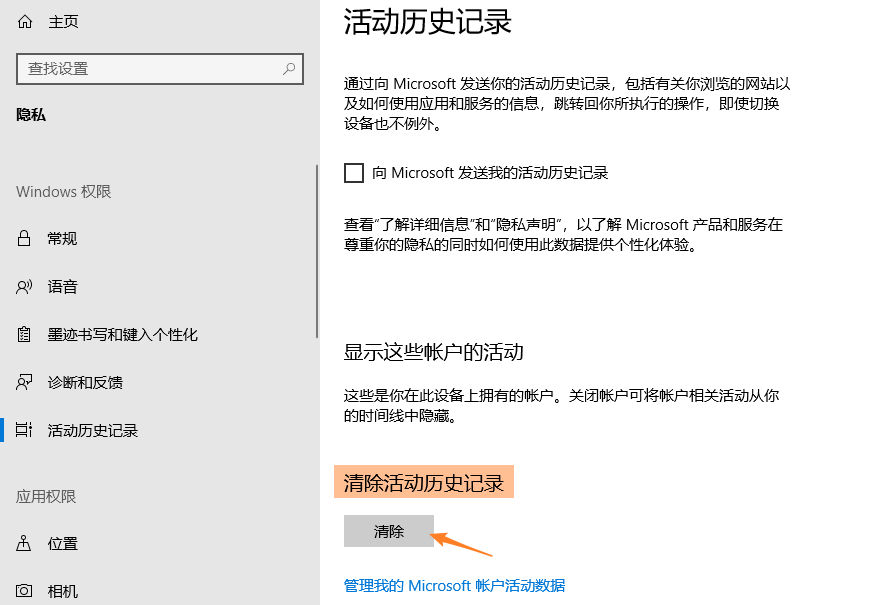
Task: Click the 活动历史记录 page title
Action: [428, 22]
